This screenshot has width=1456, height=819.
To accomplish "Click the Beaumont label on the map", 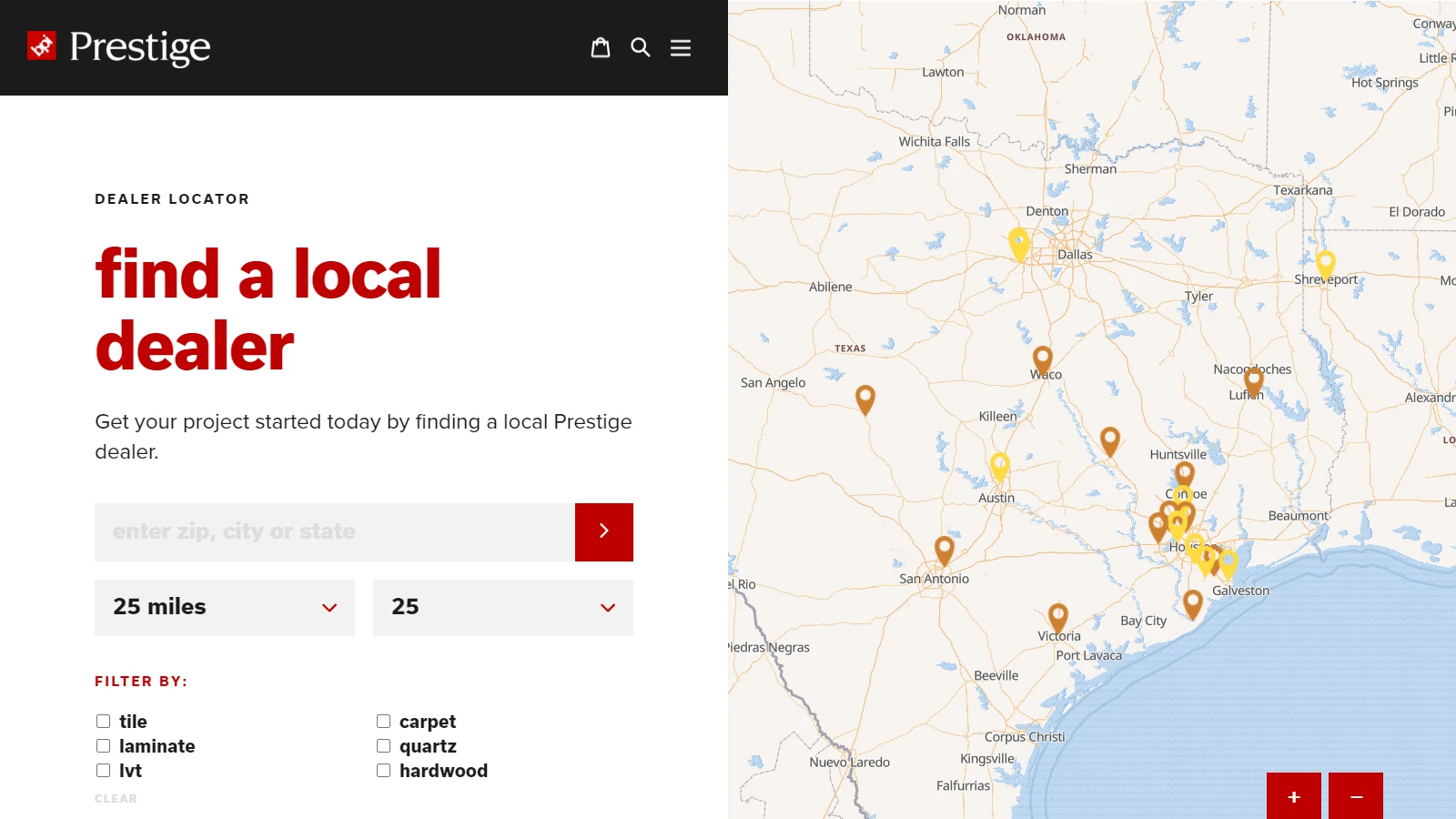I will (1299, 516).
